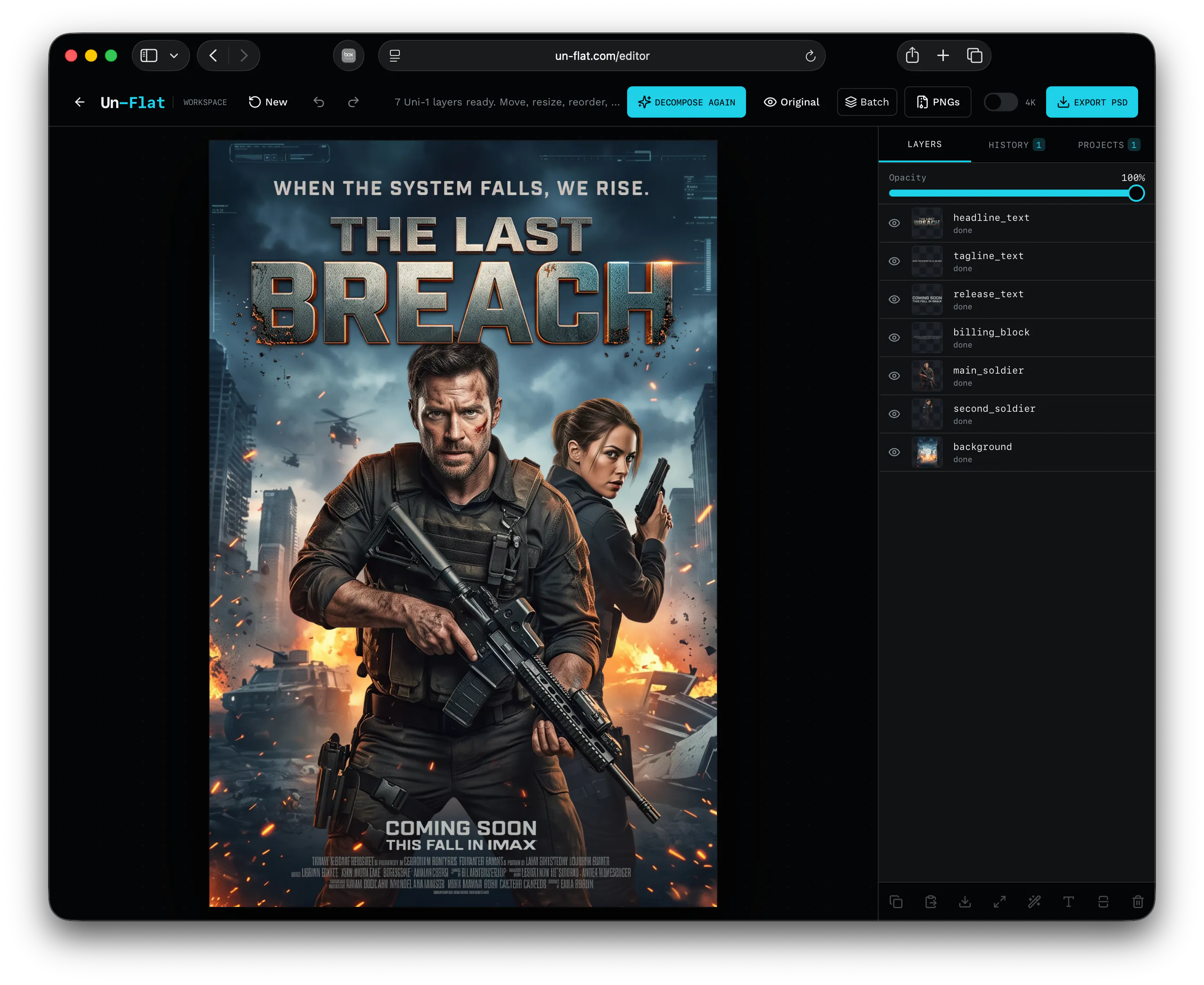
Task: Click the trash delete layer icon
Action: (x=1138, y=902)
